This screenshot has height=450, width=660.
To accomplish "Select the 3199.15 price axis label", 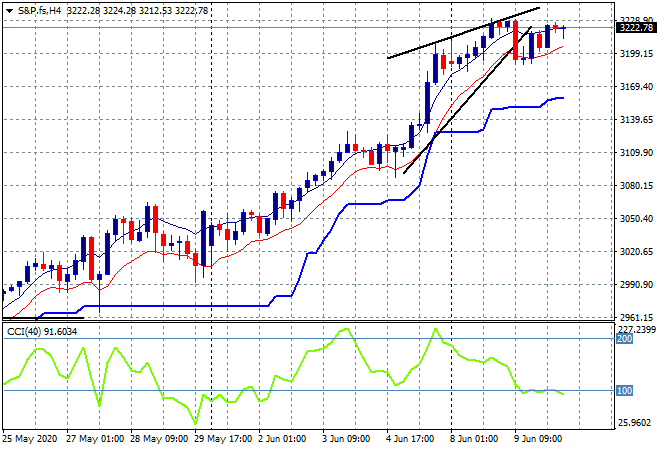I will 636,53.
